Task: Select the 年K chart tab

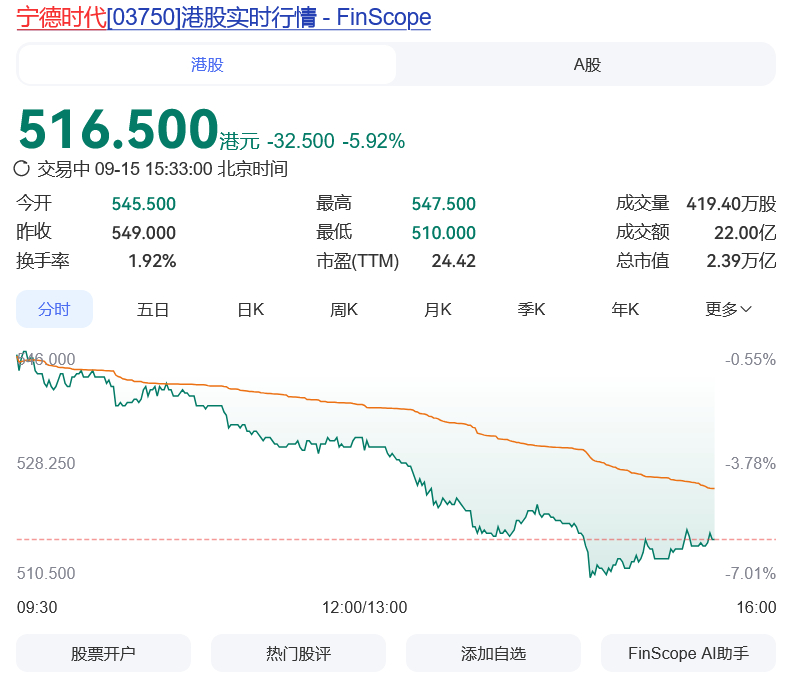Action: point(625,309)
